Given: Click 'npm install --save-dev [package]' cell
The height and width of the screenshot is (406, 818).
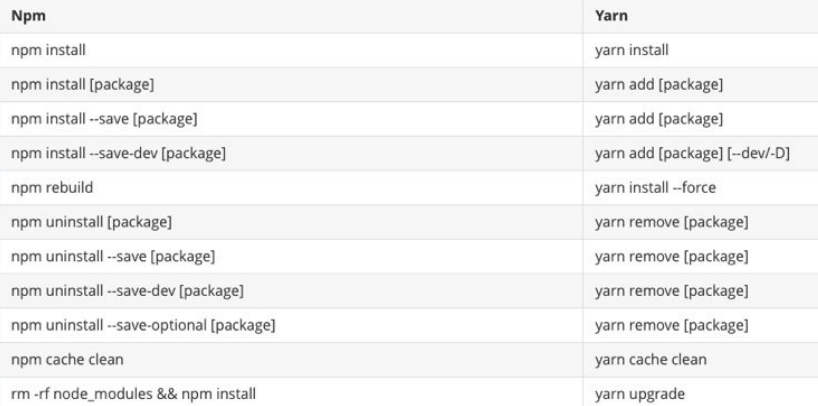Looking at the screenshot, I should (x=291, y=153).
